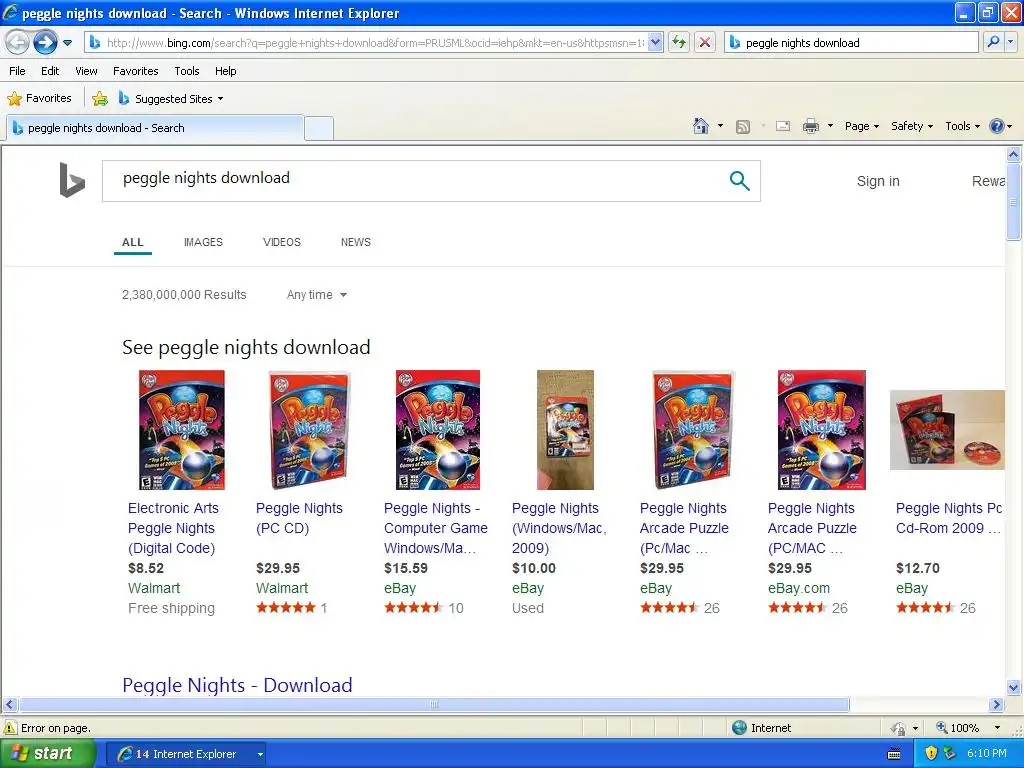1024x768 pixels.
Task: Click the Stop loading red X icon
Action: 705,42
